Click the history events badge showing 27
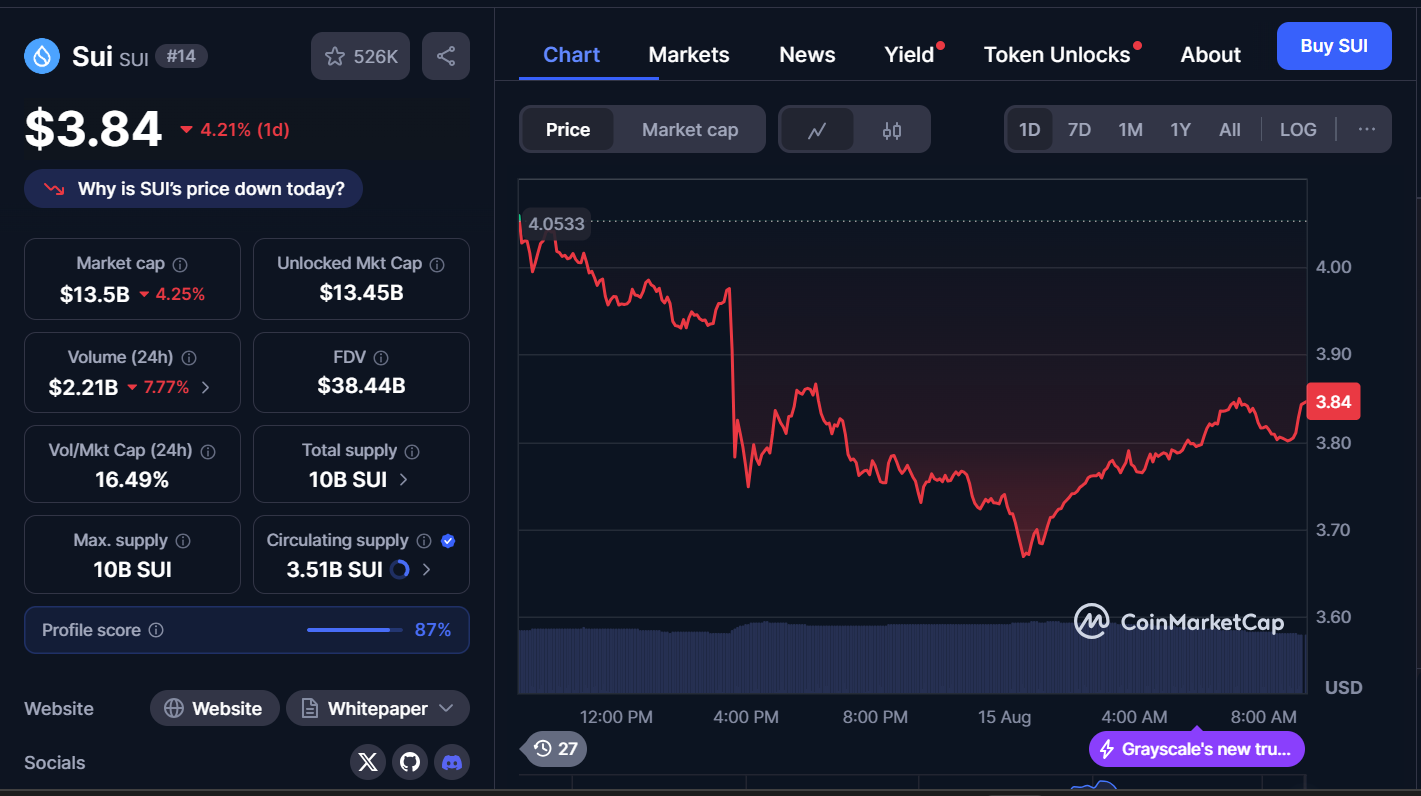1421x796 pixels. [555, 748]
